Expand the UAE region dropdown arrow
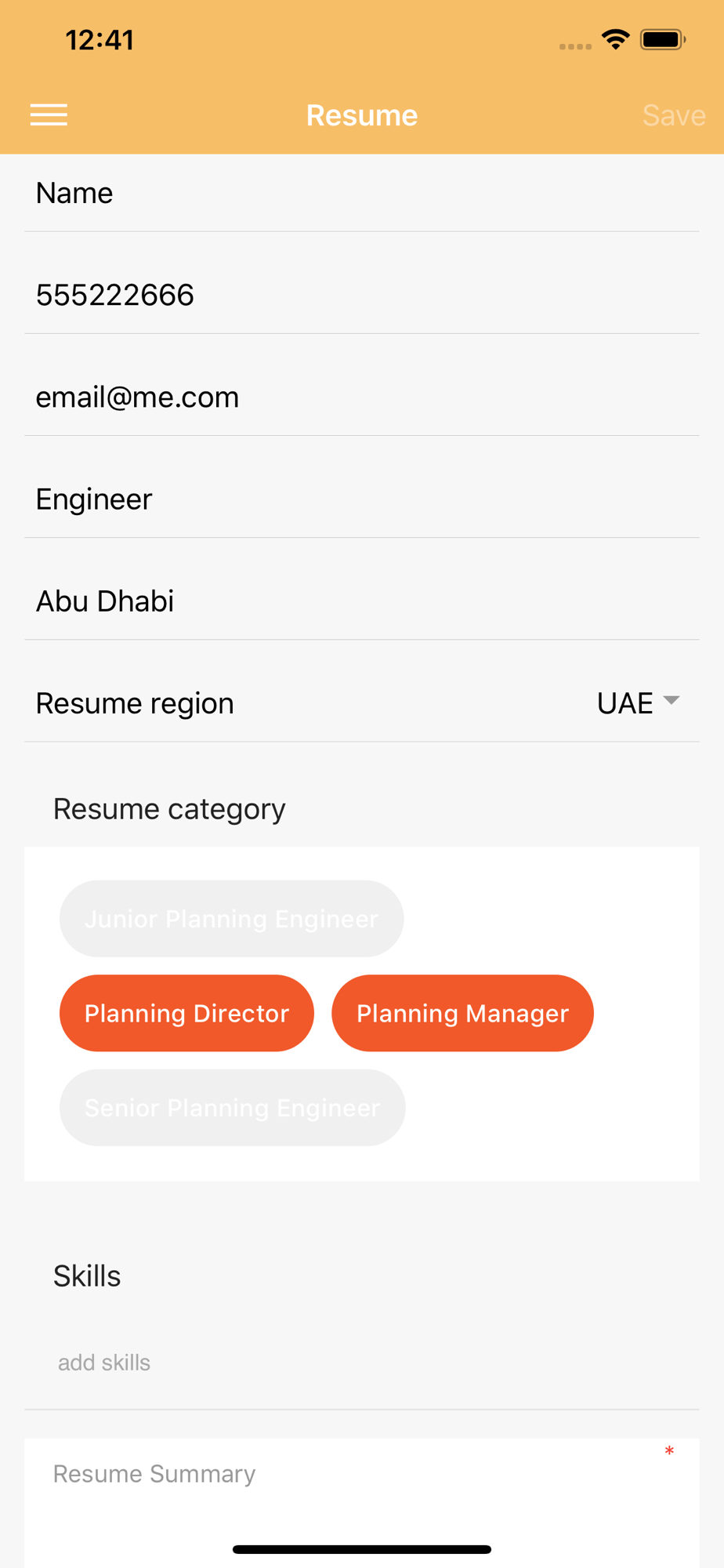Screen dimensions: 724x1568 tap(672, 700)
